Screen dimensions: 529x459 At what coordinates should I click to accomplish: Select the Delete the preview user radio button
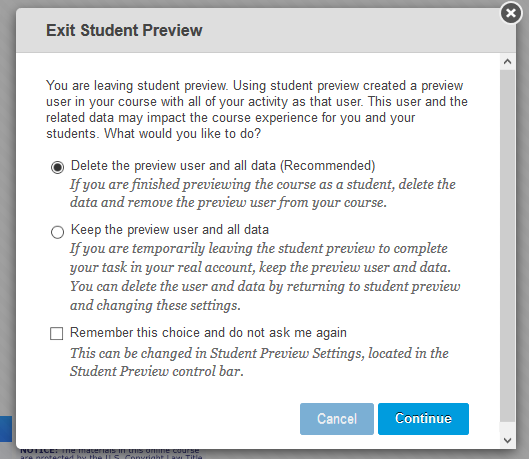tap(57, 167)
